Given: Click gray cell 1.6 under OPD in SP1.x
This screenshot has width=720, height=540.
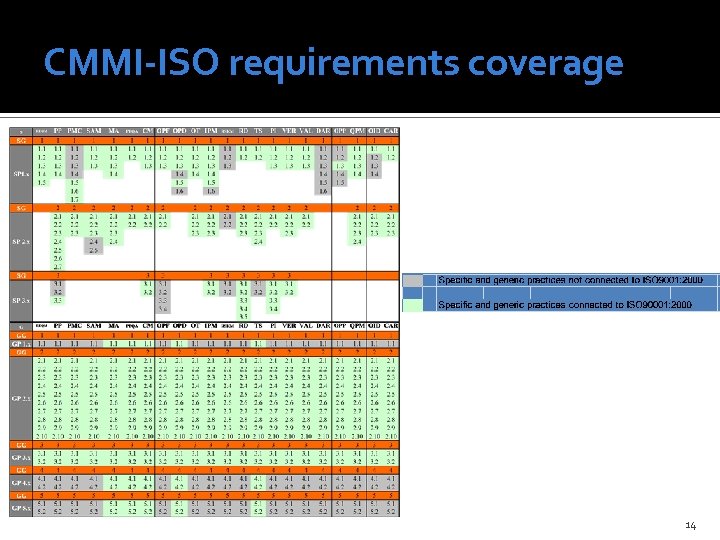Looking at the screenshot, I should [180, 191].
